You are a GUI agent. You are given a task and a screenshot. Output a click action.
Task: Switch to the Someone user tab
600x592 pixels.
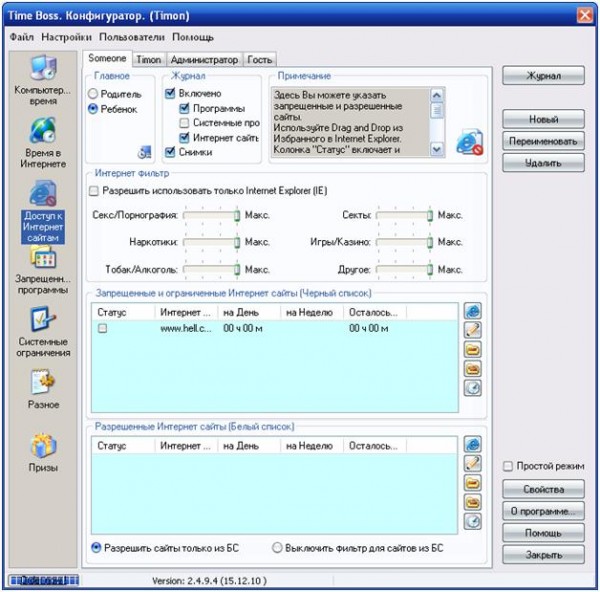[107, 58]
